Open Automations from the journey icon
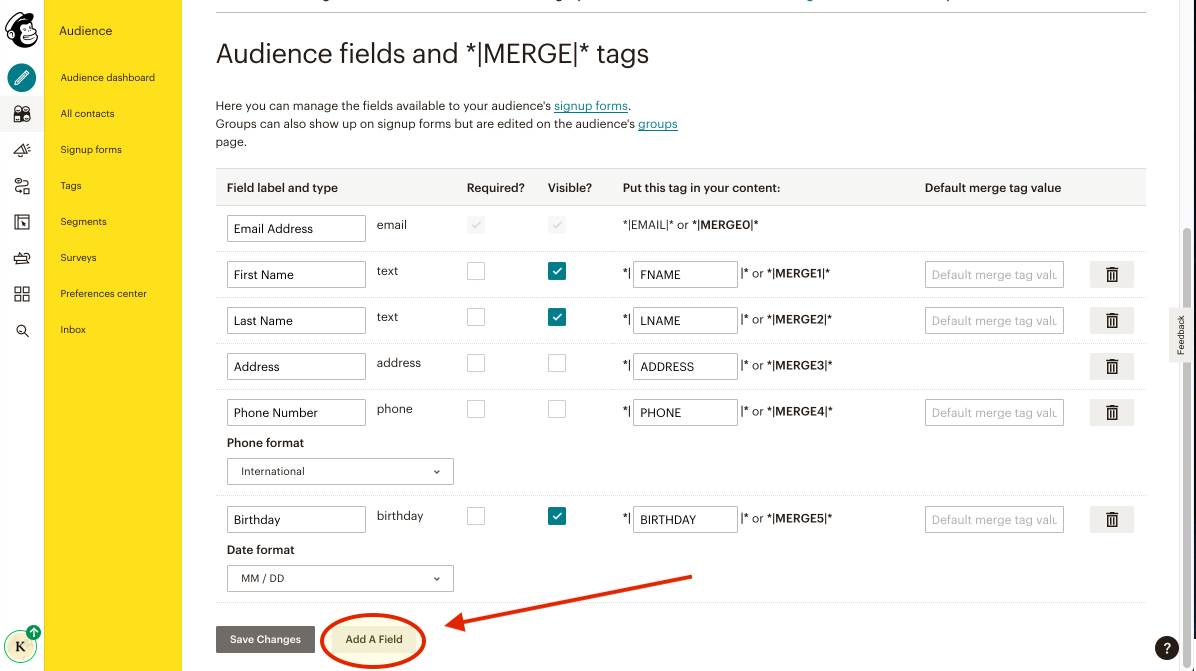The height and width of the screenshot is (671, 1196). point(21,185)
